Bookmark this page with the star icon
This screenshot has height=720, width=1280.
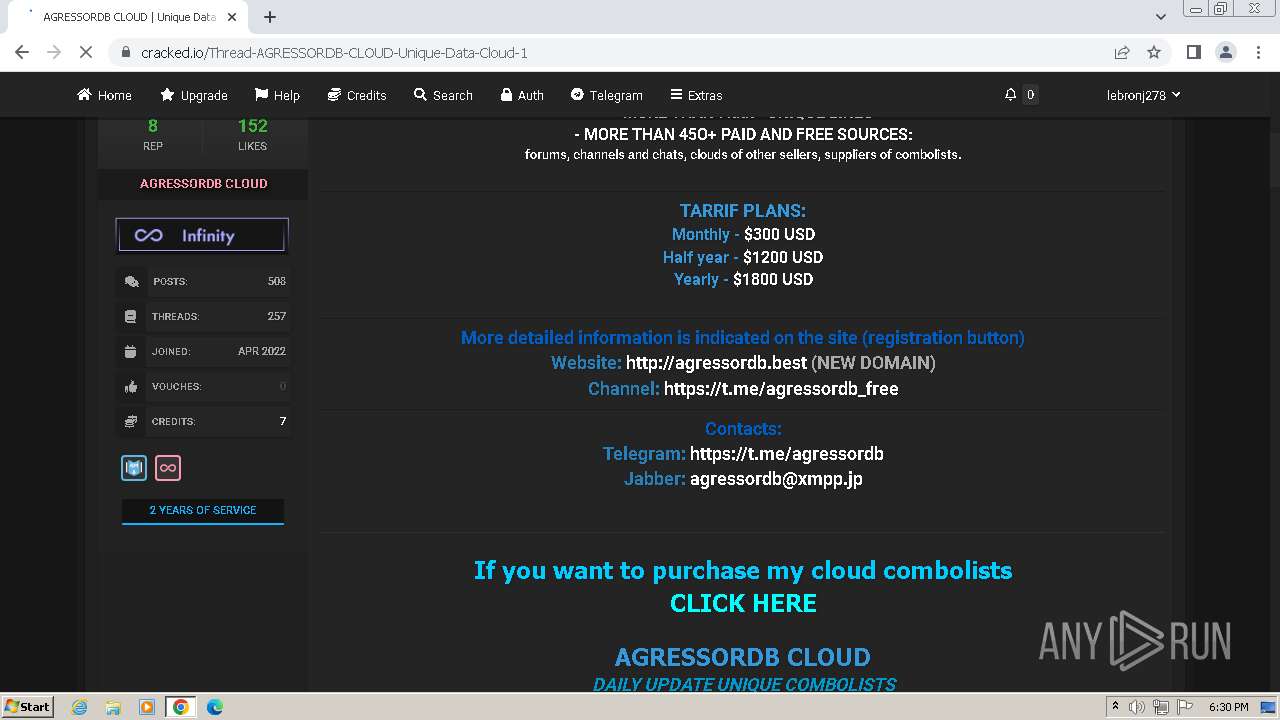[1154, 52]
